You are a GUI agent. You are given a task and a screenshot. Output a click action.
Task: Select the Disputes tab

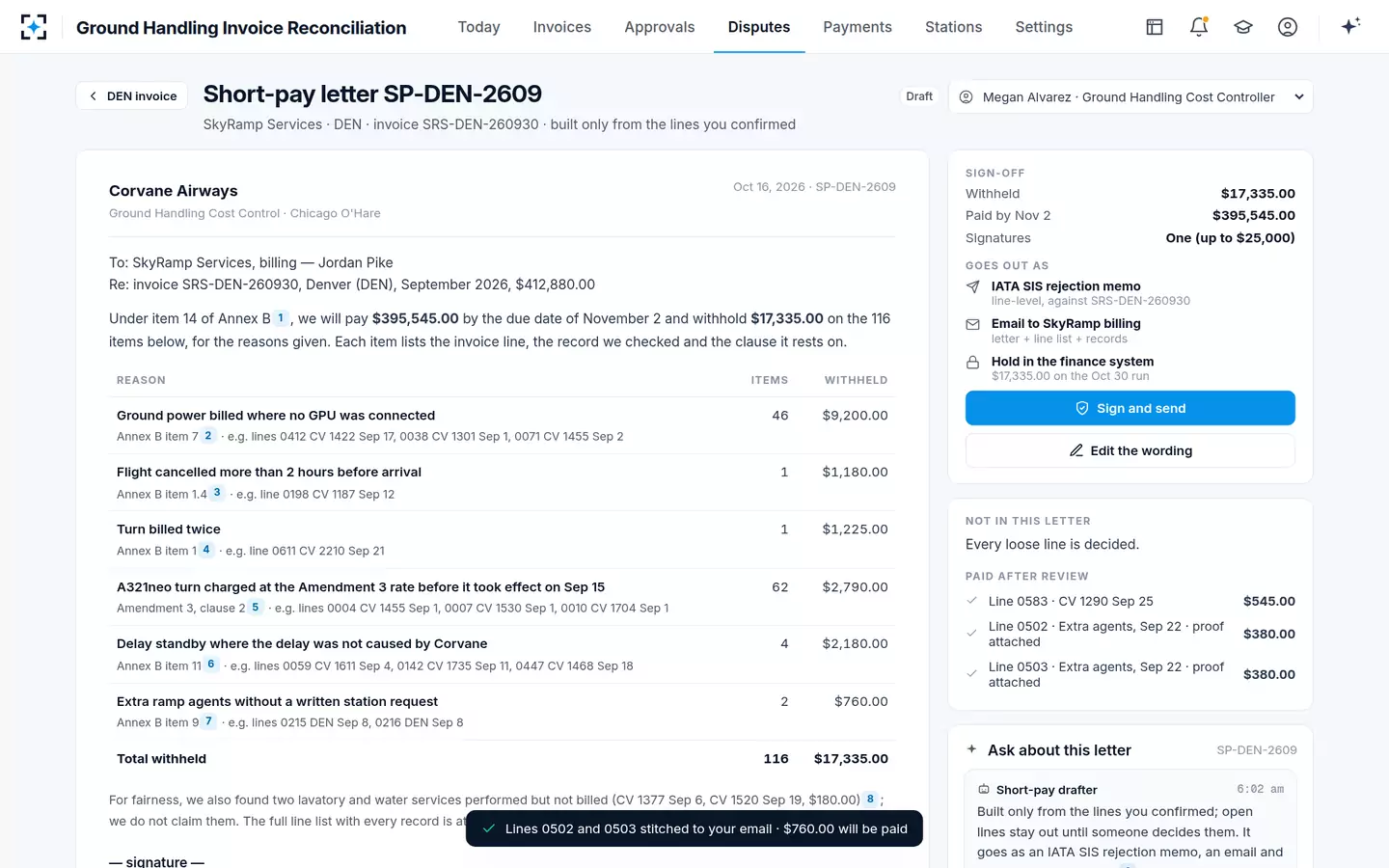[759, 27]
